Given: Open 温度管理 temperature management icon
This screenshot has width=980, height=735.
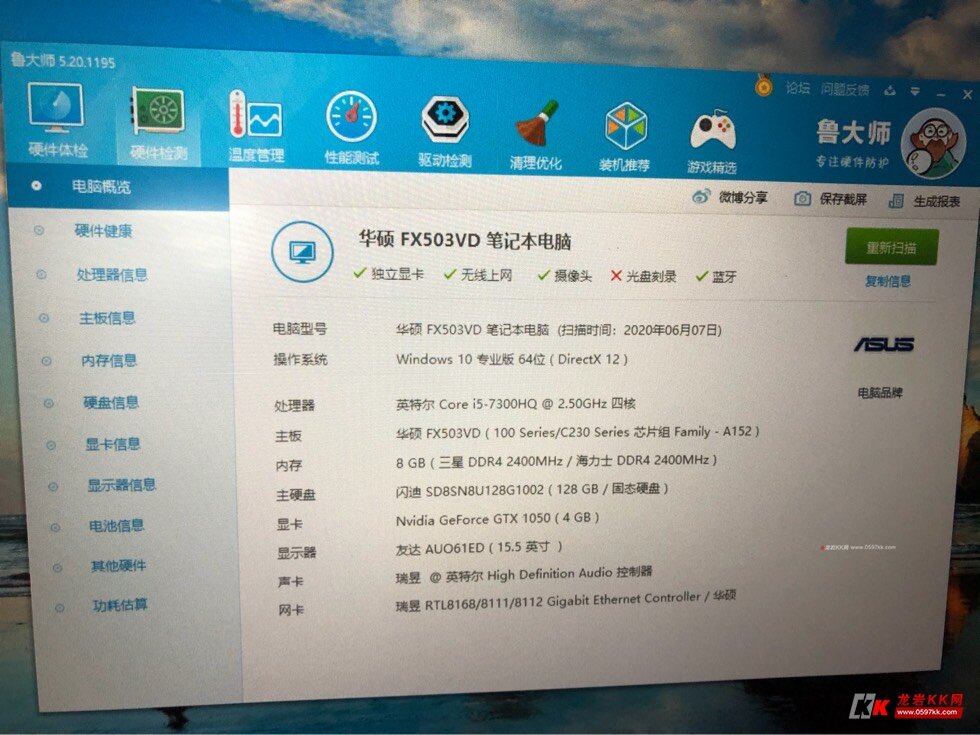Looking at the screenshot, I should pyautogui.click(x=256, y=126).
